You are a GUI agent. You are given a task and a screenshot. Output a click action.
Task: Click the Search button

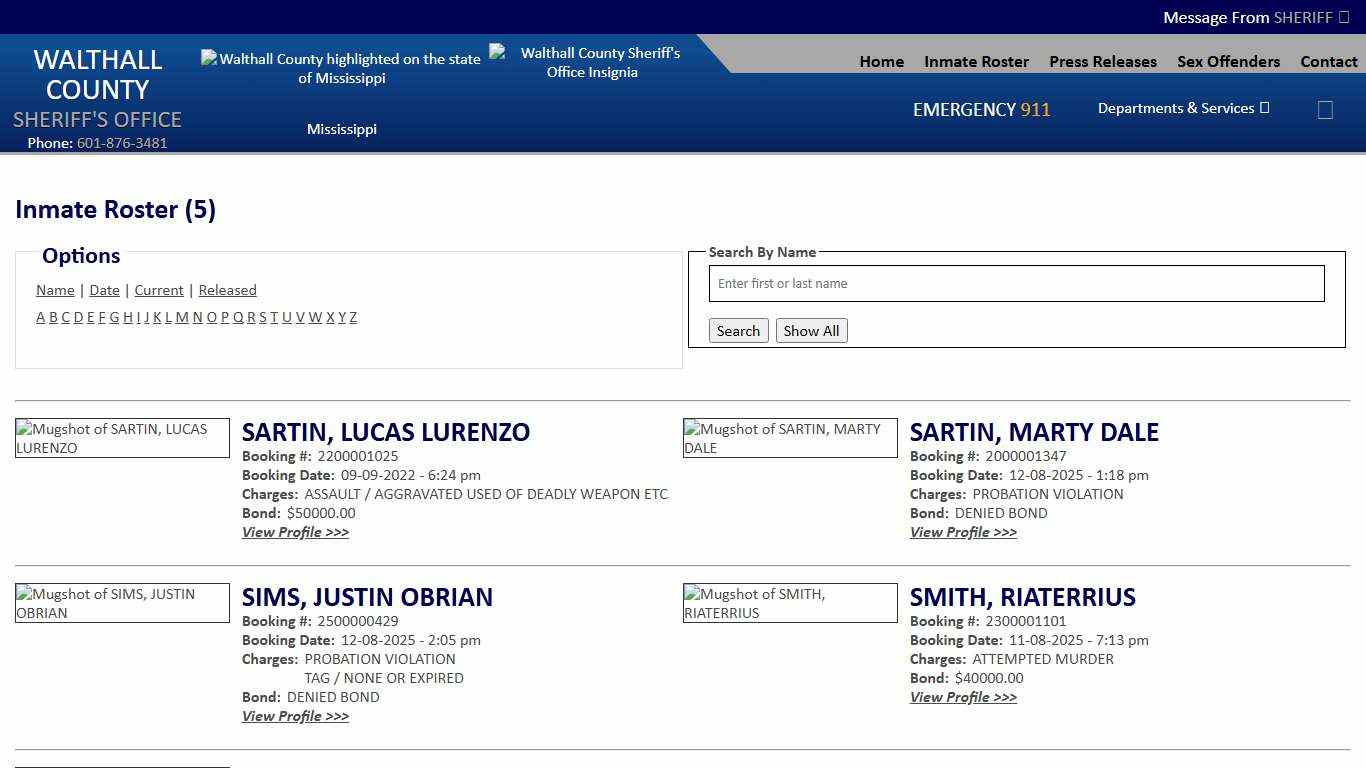738,330
